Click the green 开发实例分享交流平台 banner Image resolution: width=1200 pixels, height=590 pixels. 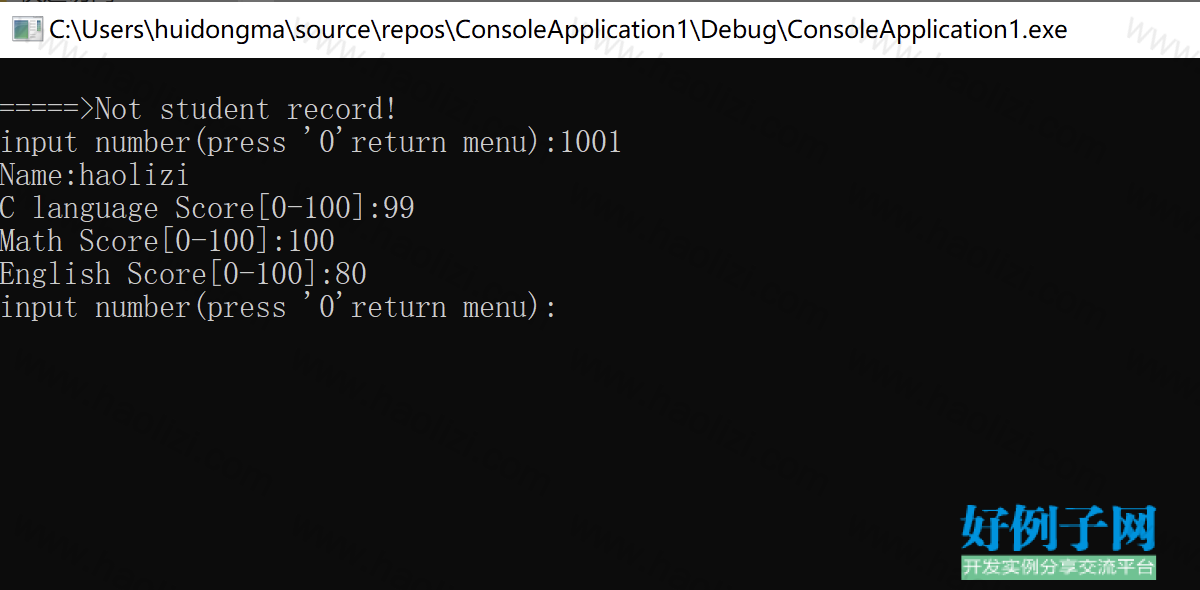(1059, 567)
